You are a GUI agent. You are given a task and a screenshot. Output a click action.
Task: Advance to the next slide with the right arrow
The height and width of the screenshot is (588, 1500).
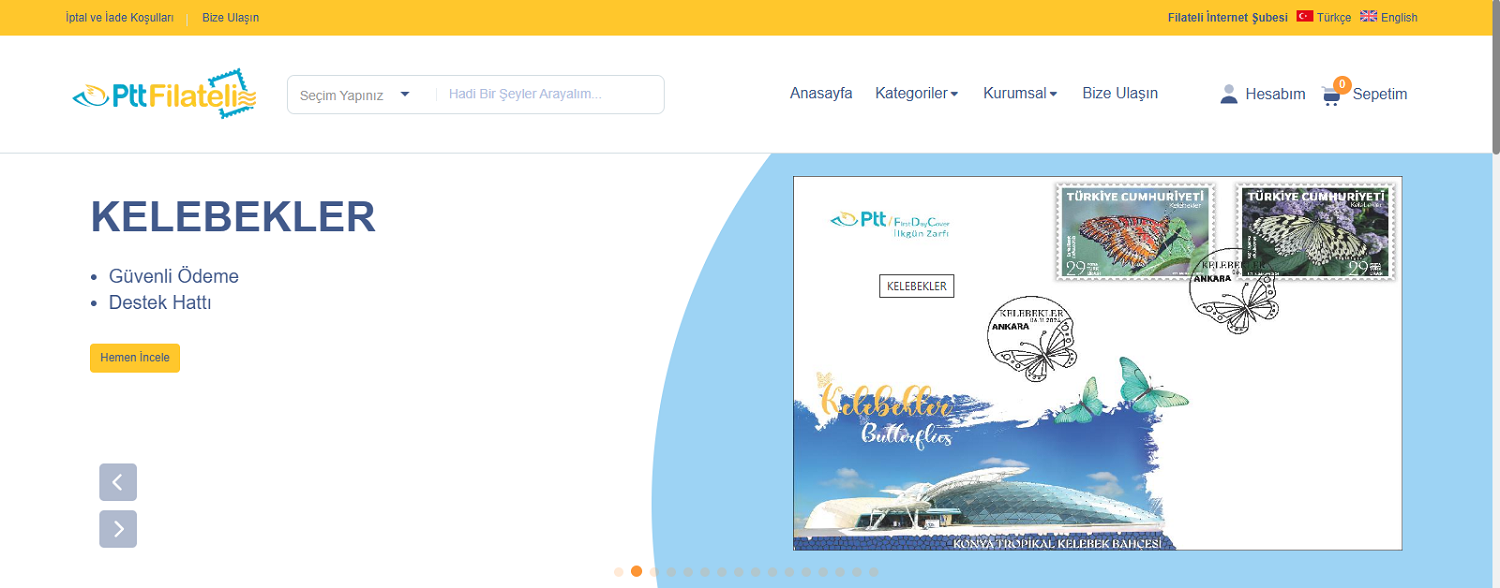[x=118, y=529]
